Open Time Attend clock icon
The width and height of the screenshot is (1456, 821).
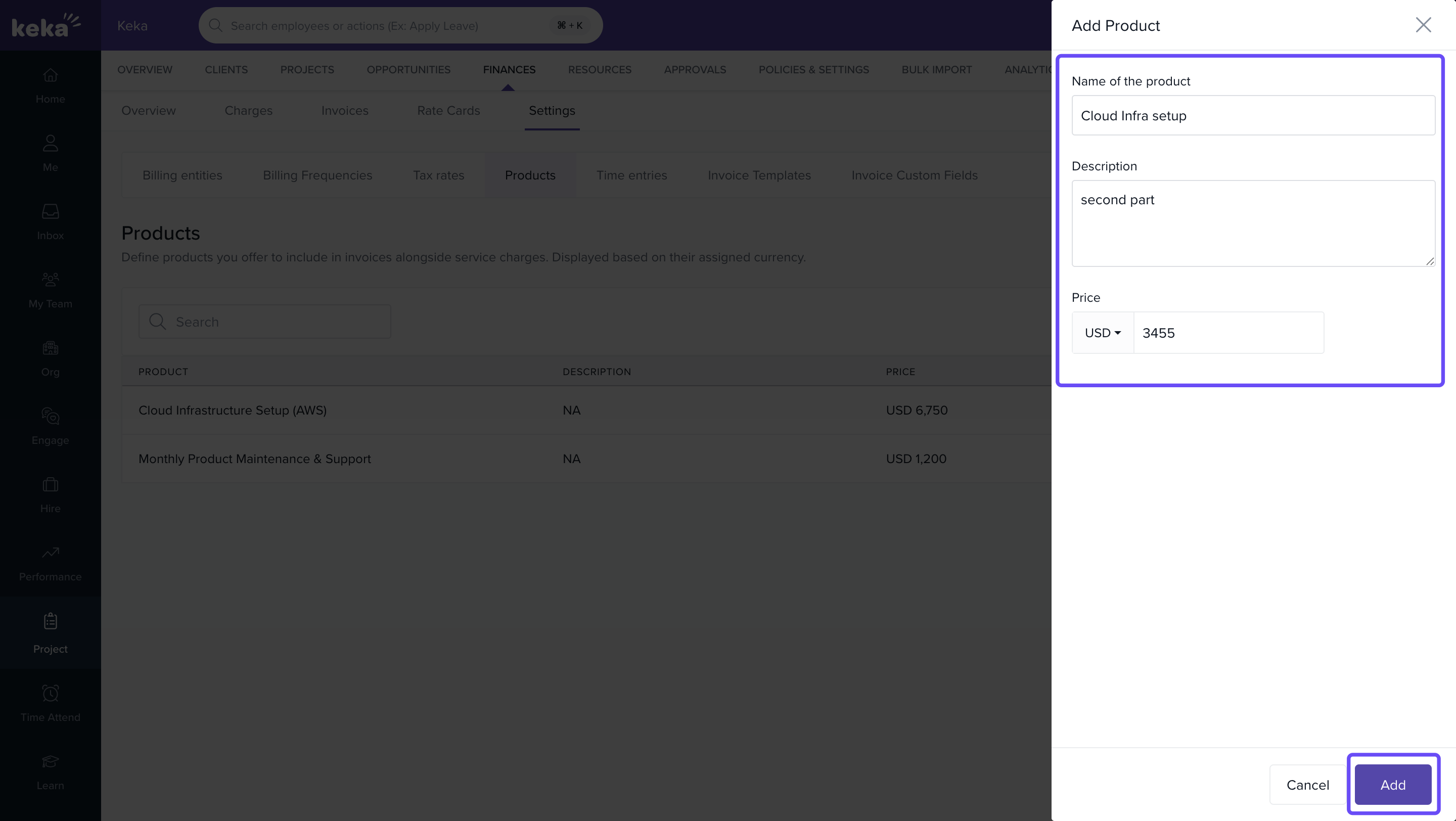point(51,693)
